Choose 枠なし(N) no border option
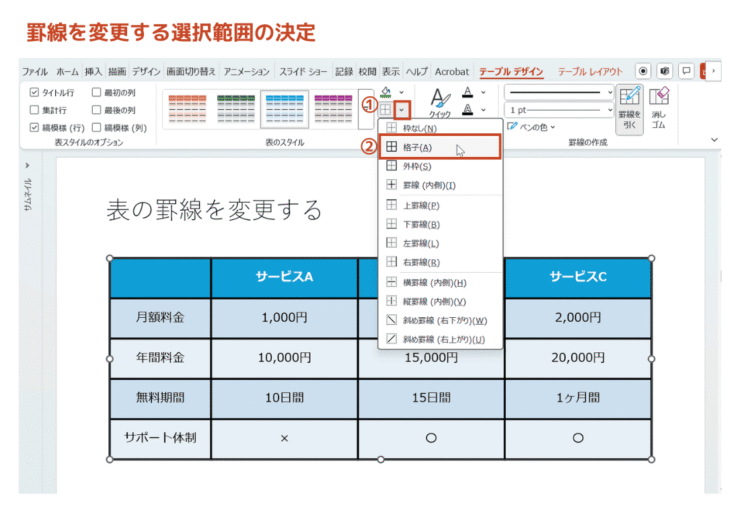740x505 pixels. (439, 128)
